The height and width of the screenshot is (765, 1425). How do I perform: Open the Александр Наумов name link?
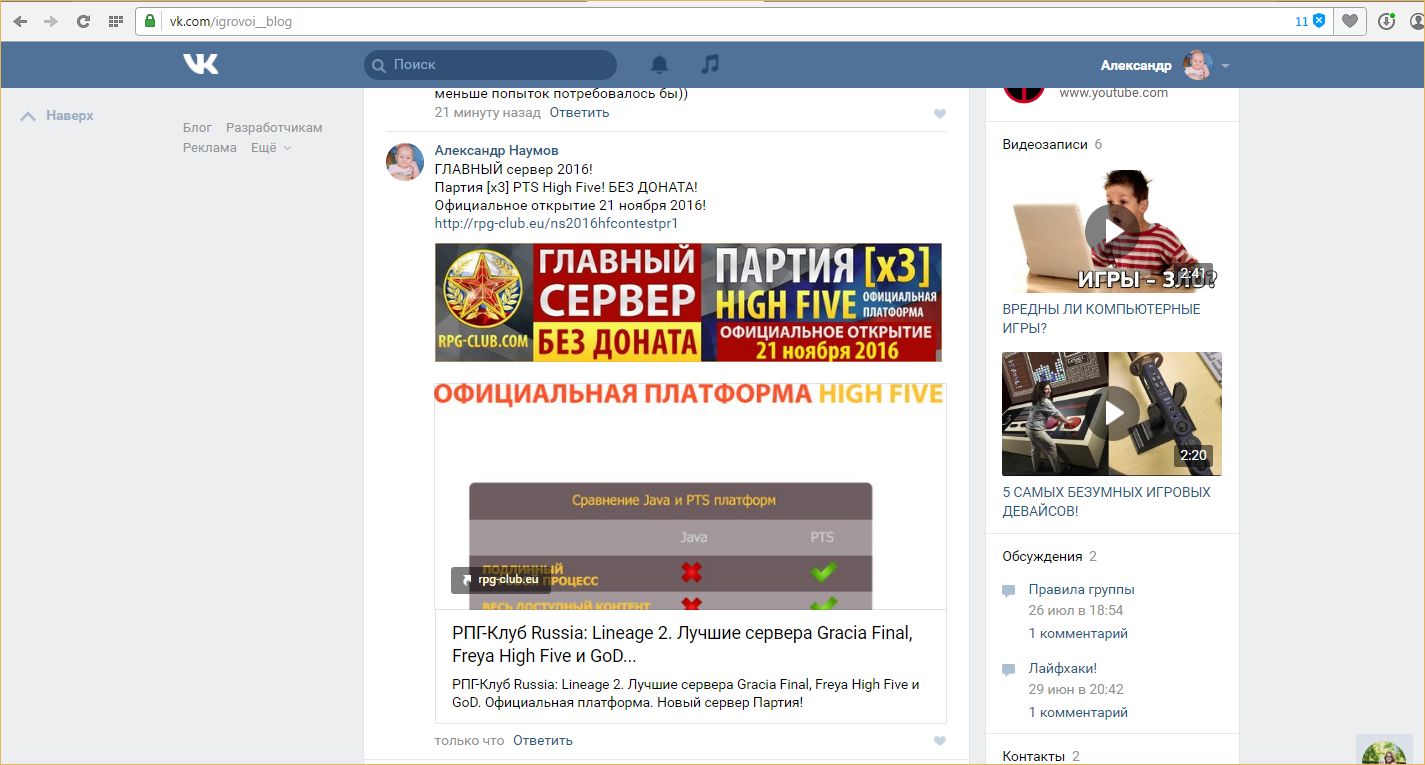point(496,150)
